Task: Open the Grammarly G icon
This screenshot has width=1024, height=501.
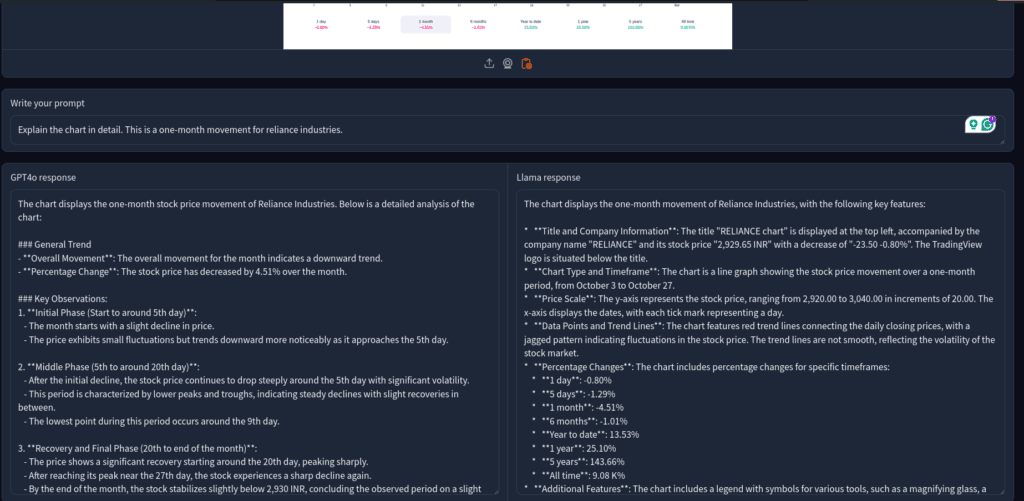Action: (988, 124)
